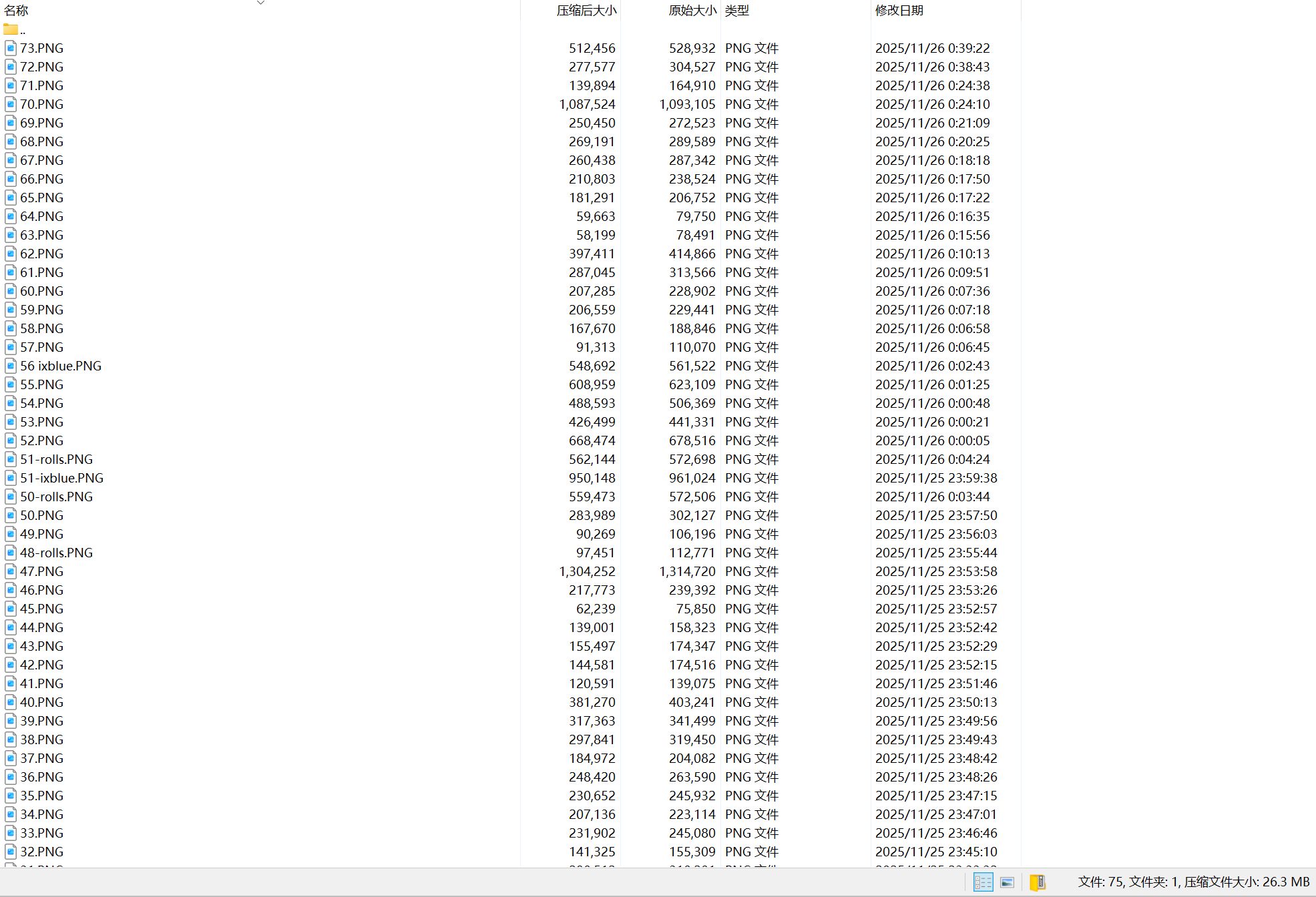This screenshot has width=1316, height=897.
Task: Sort by the 名称 column header
Action: coord(16,11)
